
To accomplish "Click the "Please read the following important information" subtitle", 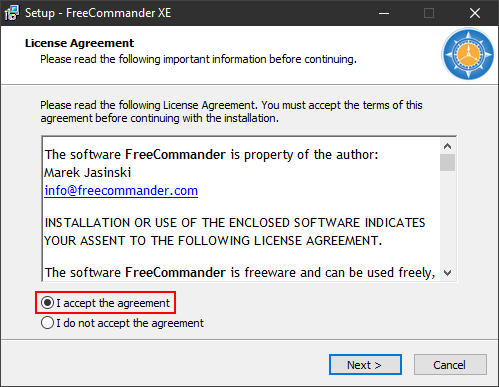I will point(198,59).
